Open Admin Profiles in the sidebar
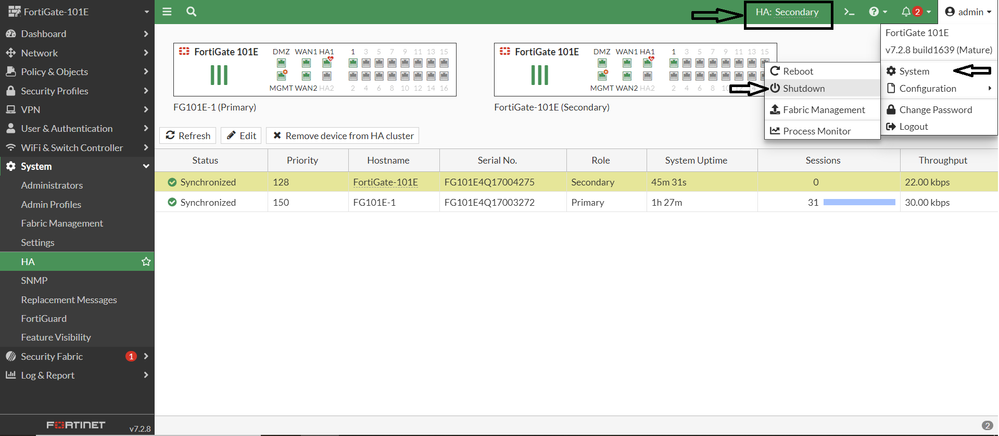 (x=51, y=205)
